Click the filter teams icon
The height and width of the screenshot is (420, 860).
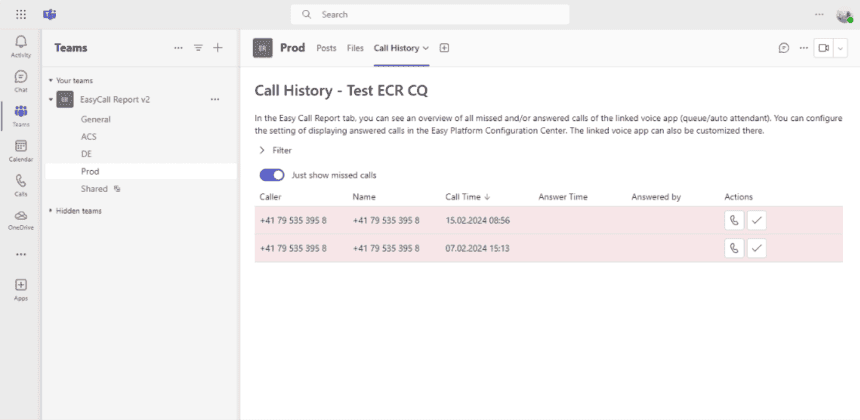199,48
